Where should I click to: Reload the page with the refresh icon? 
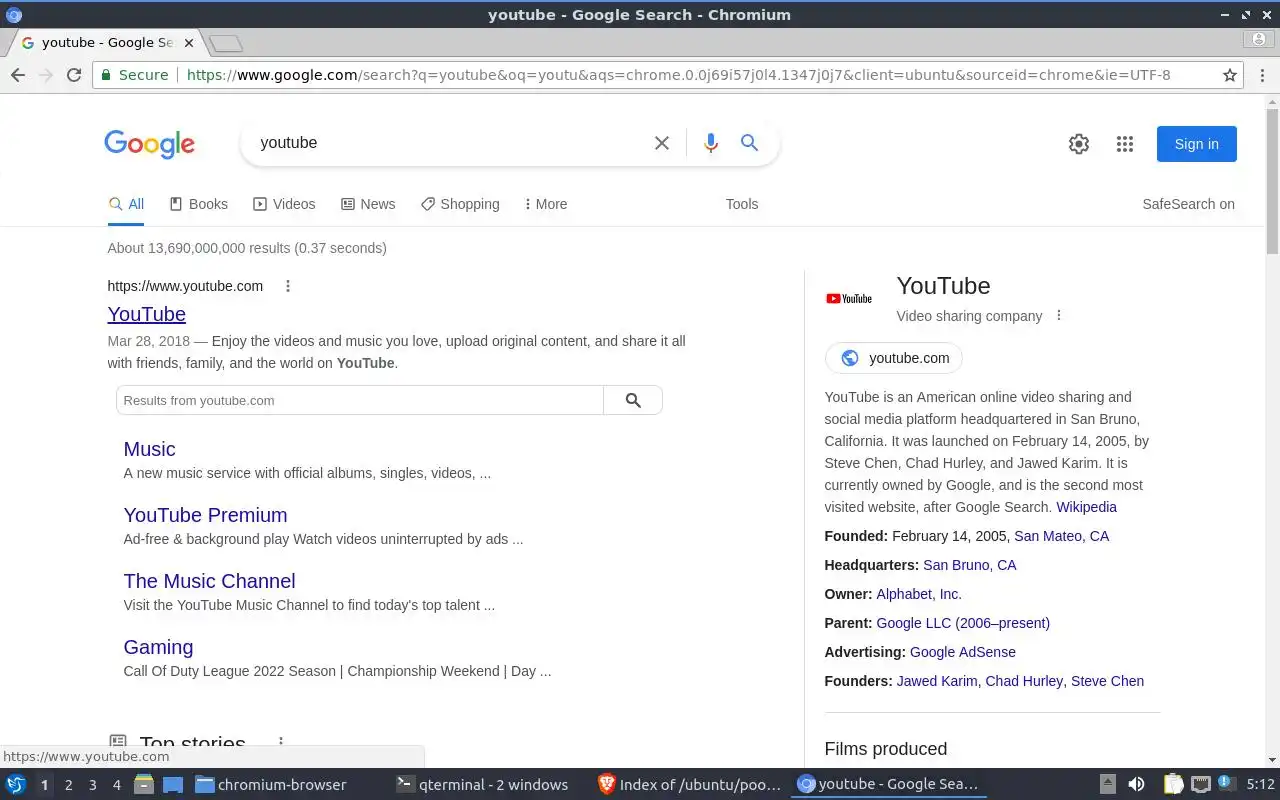(x=73, y=75)
